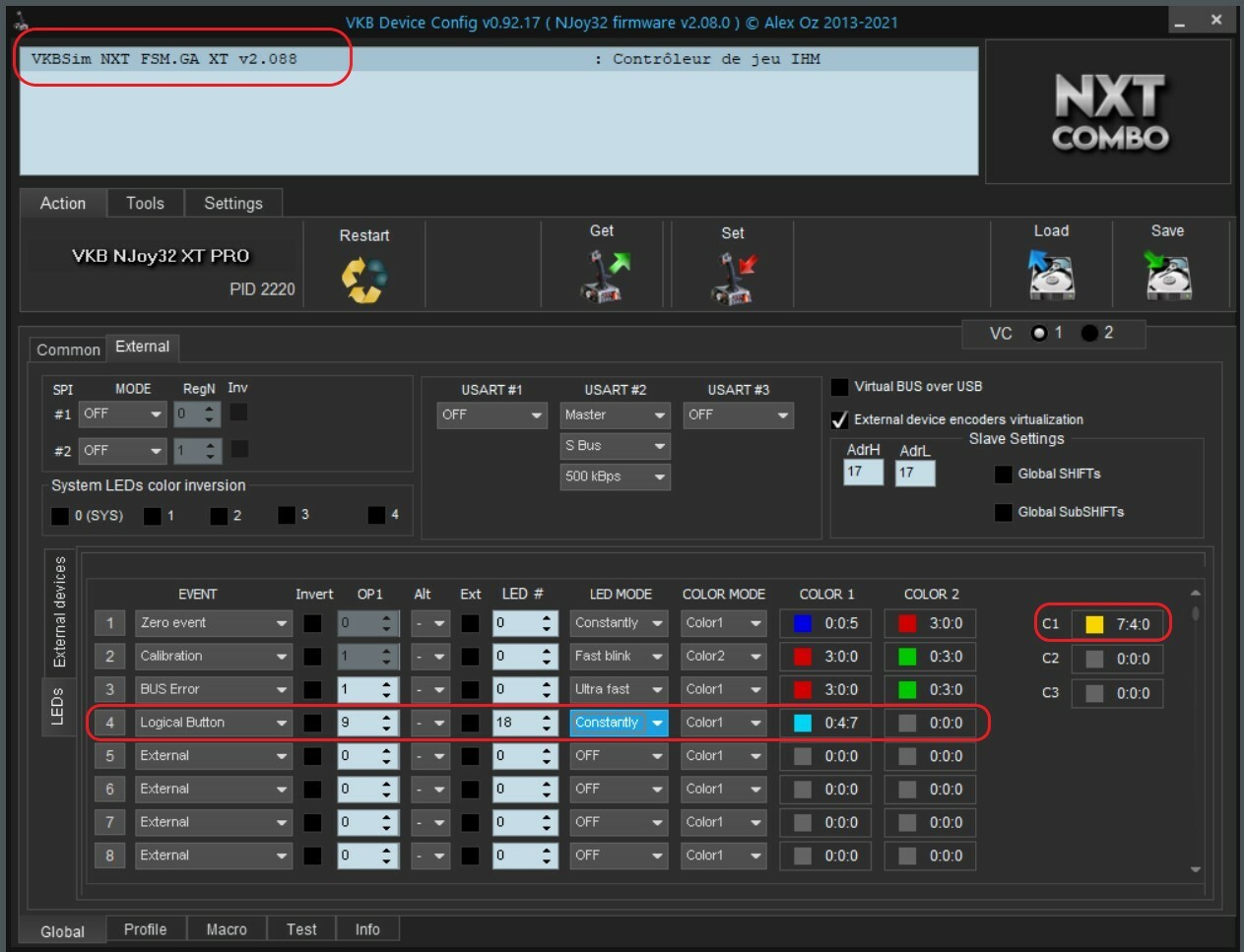Switch to the Tools tab

(145, 203)
